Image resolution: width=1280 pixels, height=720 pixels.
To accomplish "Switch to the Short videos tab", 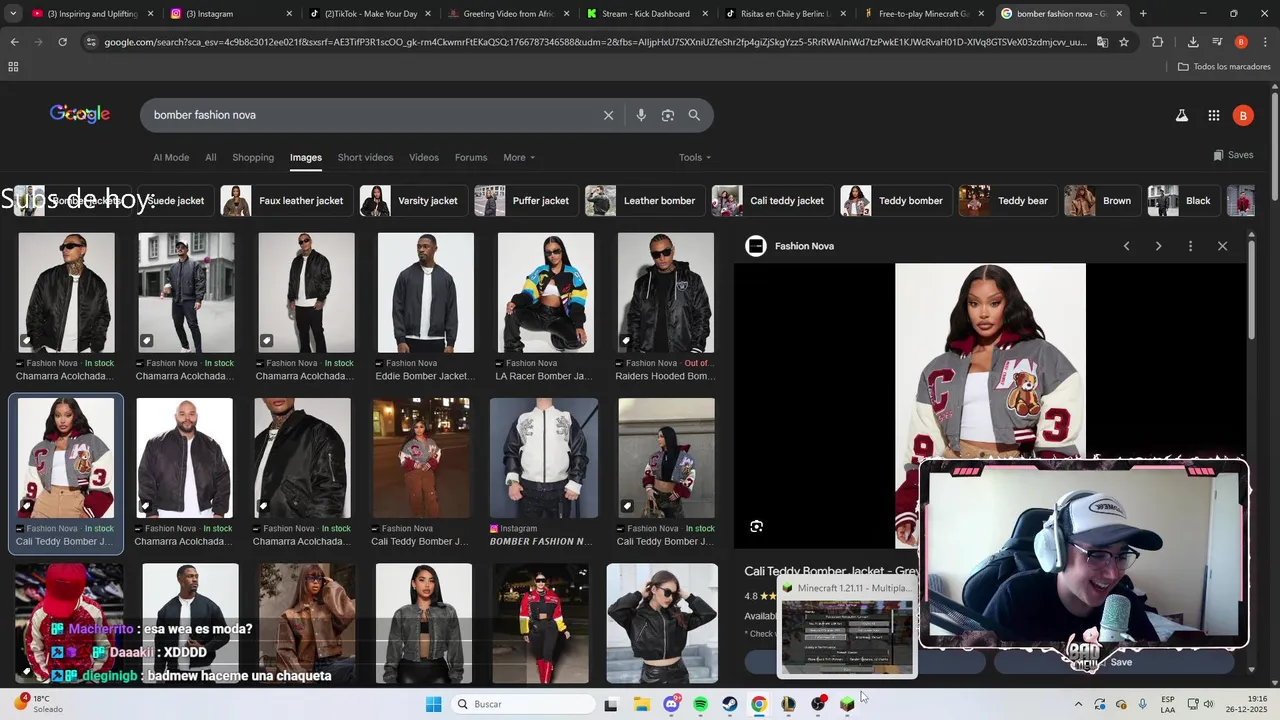I will [x=365, y=157].
